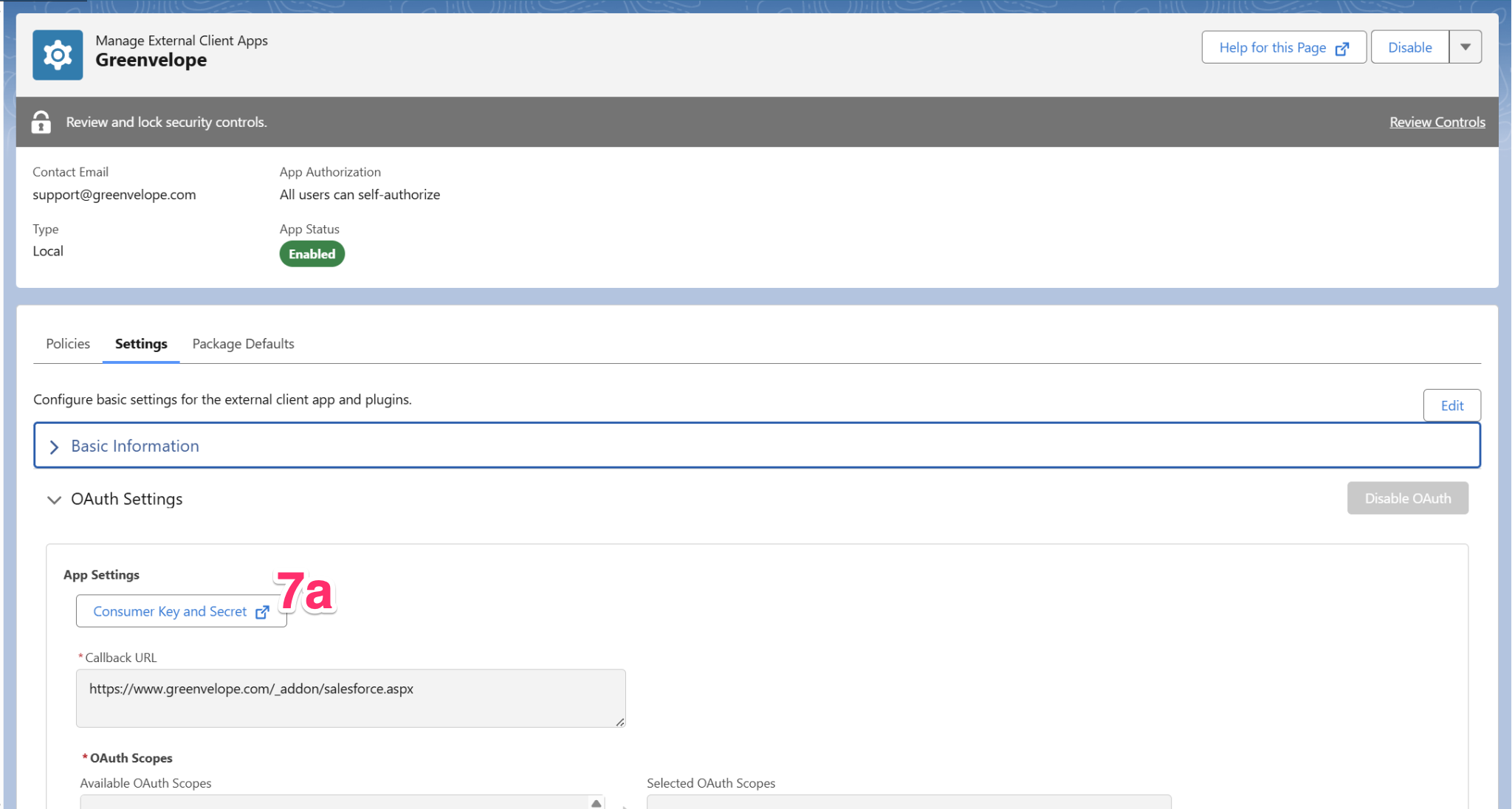The width and height of the screenshot is (1512, 809).
Task: Click the scroll-up arrow in Available OAuth Scopes
Action: 596,803
